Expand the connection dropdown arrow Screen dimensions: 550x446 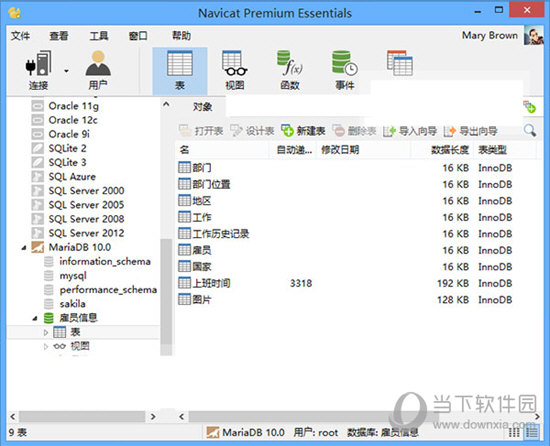[66, 71]
